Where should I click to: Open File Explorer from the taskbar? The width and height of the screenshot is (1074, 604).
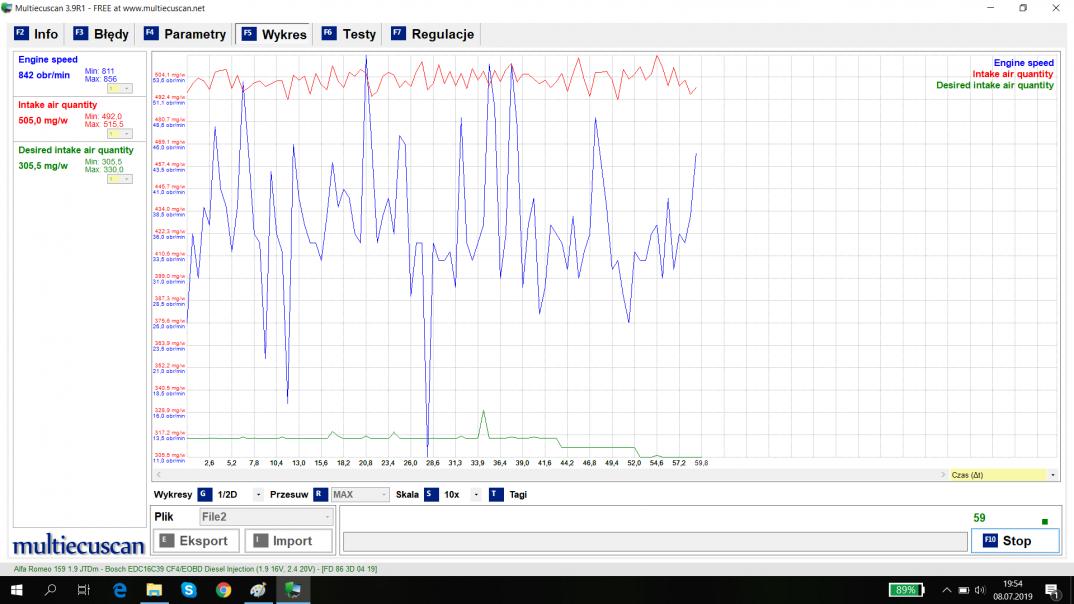pyautogui.click(x=155, y=590)
